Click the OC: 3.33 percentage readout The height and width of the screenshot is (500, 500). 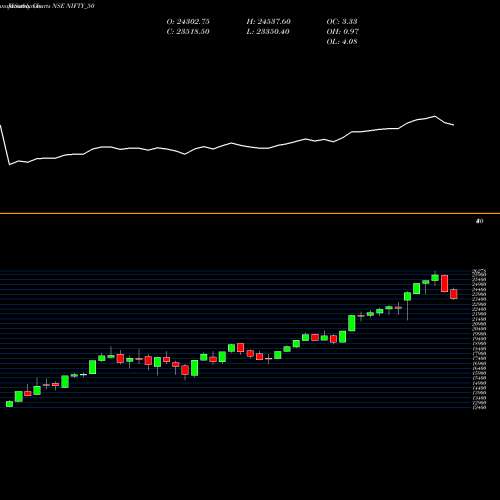coord(342,22)
